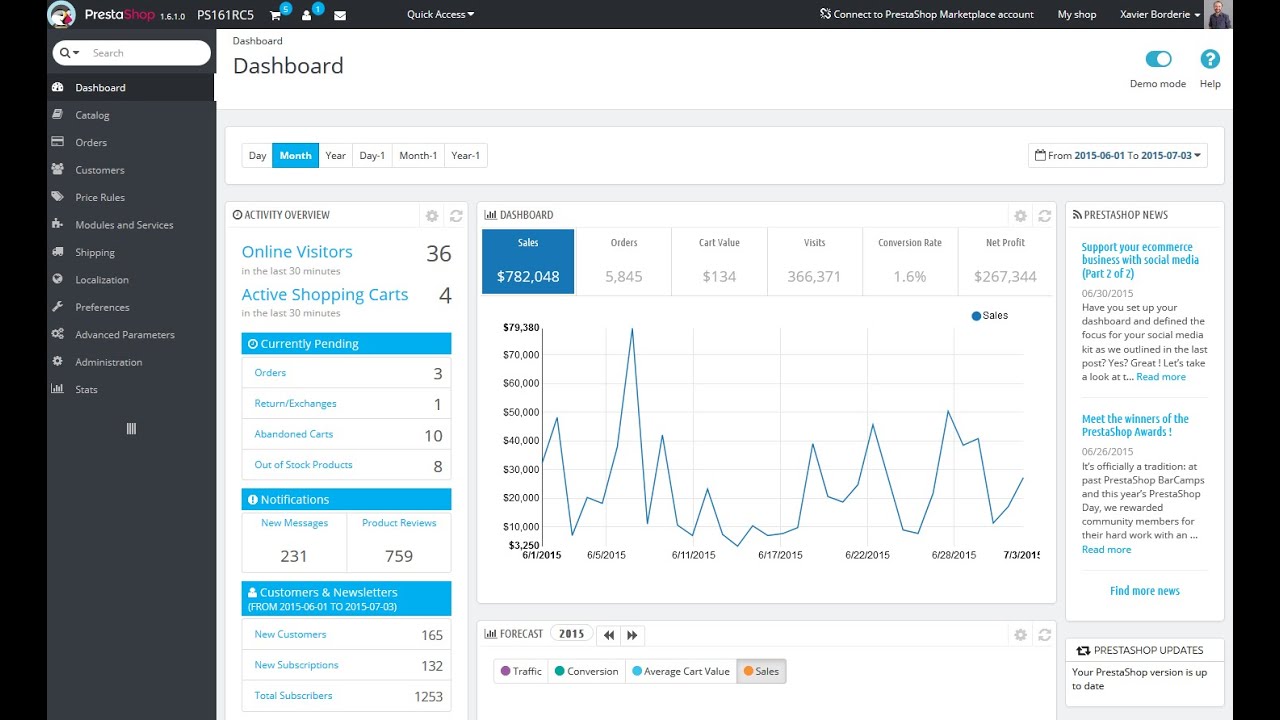Image resolution: width=1280 pixels, height=720 pixels.
Task: Click the forecast rewind arrows icon
Action: tap(608, 635)
